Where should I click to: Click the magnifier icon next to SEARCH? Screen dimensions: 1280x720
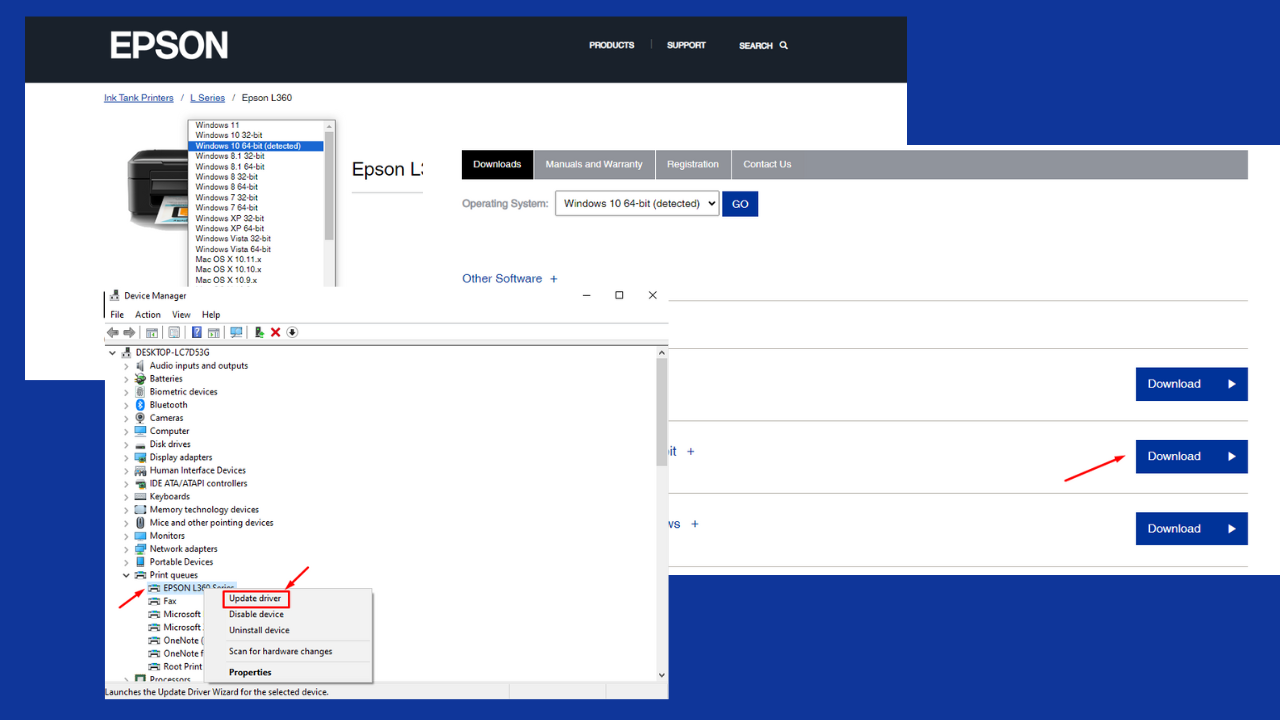[x=784, y=45]
